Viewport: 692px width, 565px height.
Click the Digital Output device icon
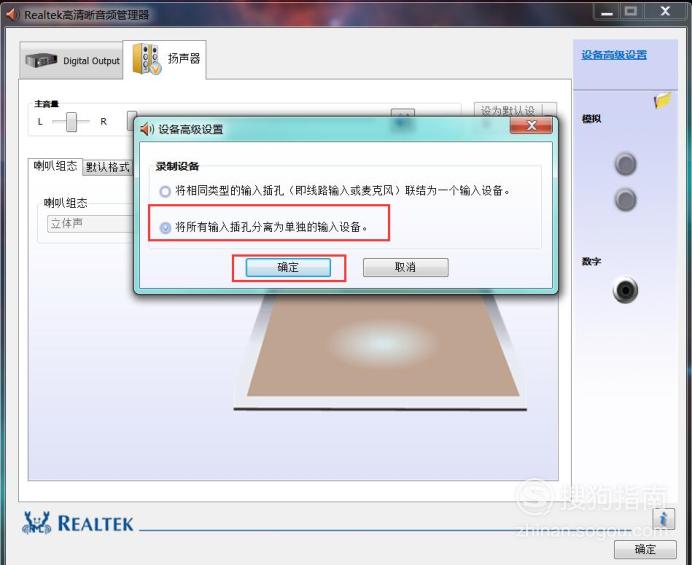41,60
